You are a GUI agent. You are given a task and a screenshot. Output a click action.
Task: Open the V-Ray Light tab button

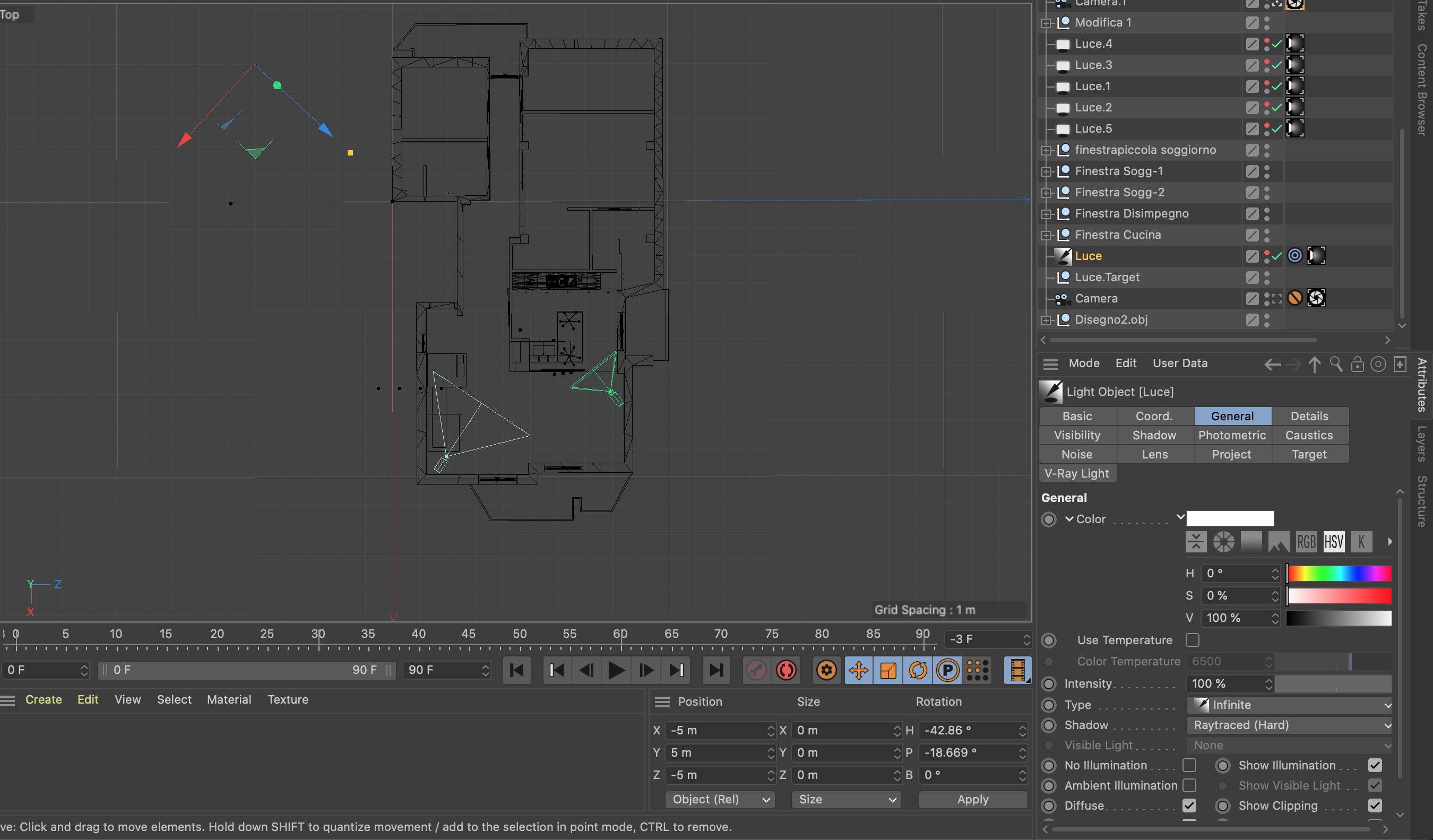coord(1076,474)
